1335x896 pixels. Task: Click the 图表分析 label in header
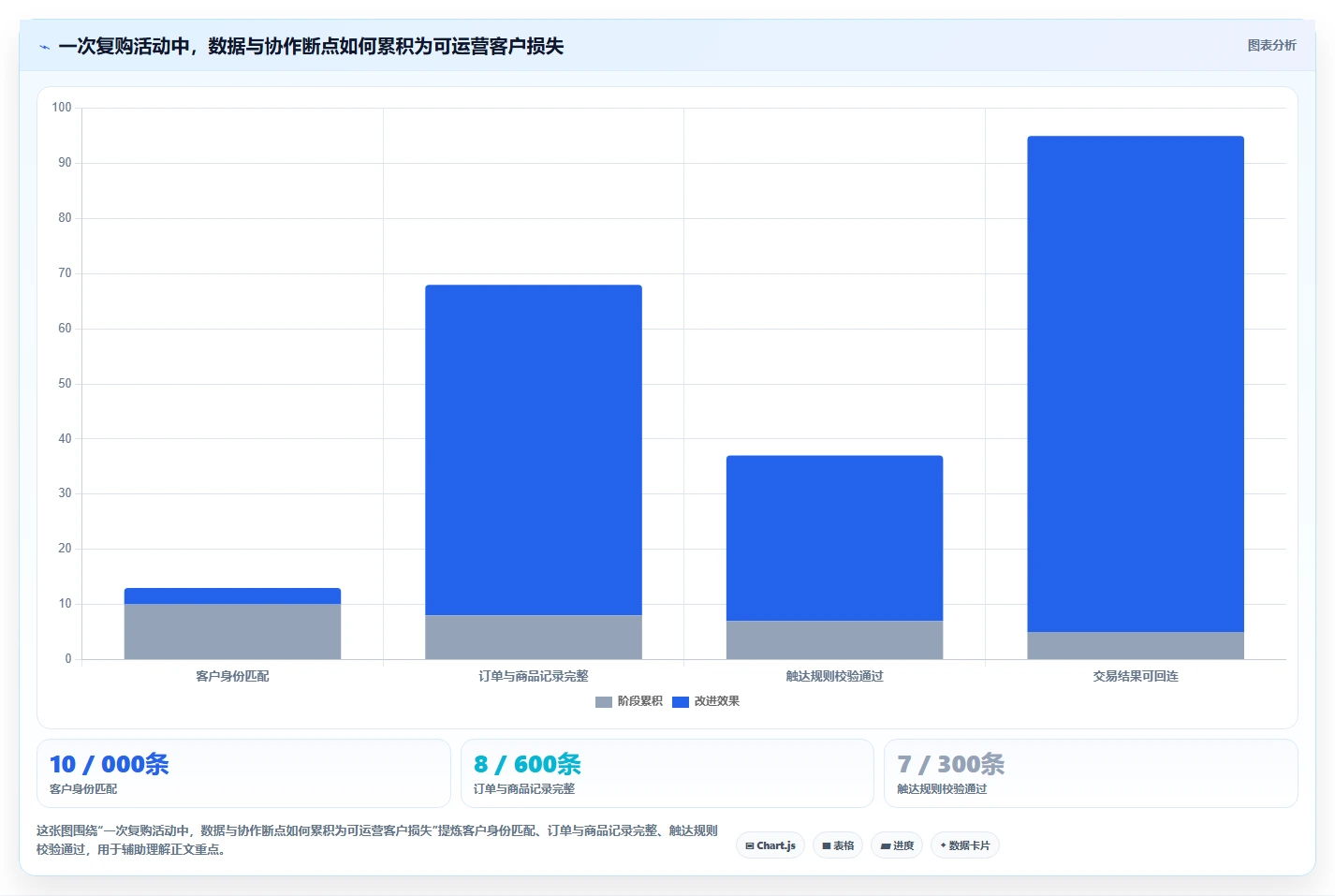pos(1271,45)
